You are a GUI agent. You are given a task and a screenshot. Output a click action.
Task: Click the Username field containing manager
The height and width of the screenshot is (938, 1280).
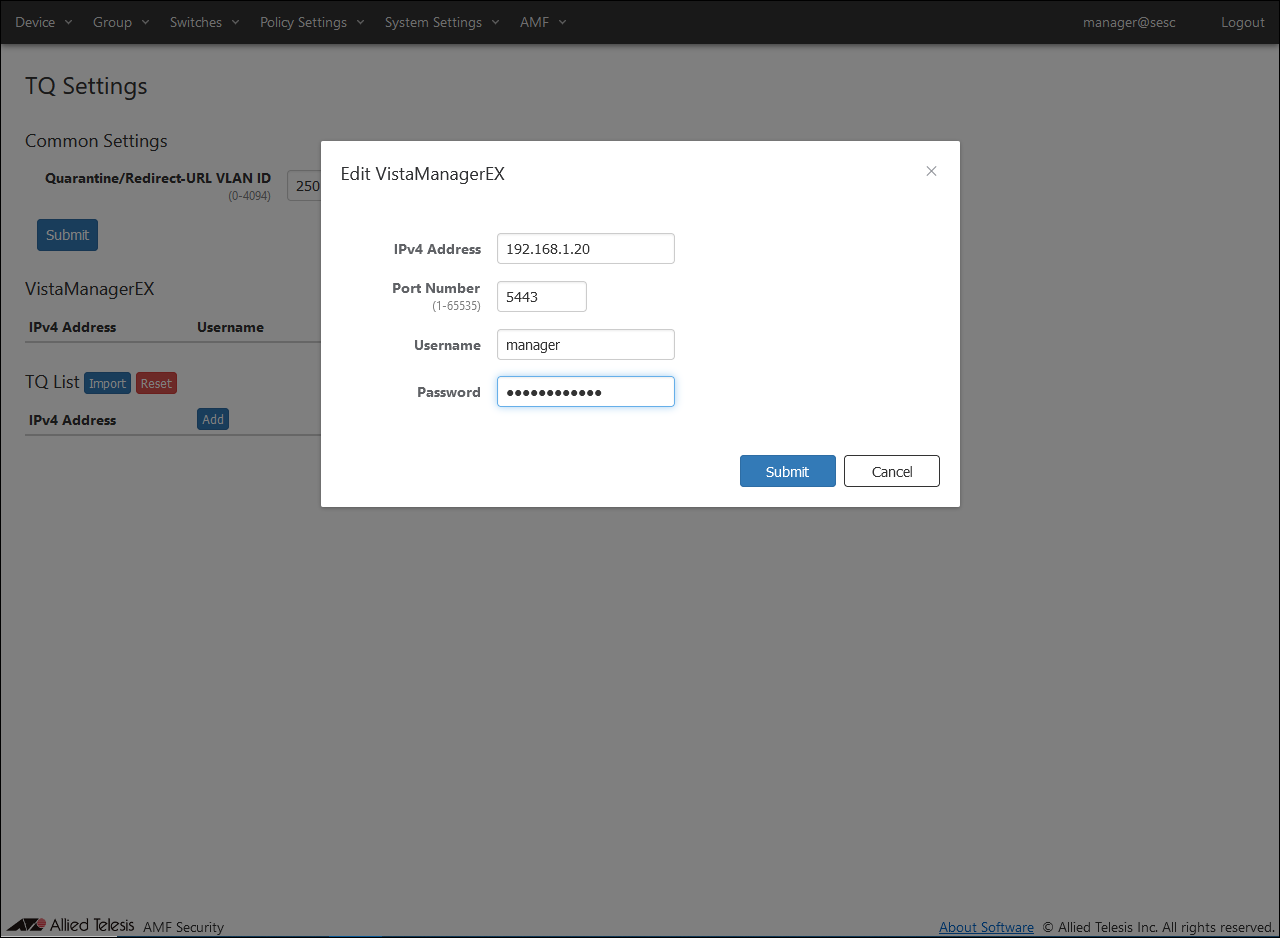(586, 345)
